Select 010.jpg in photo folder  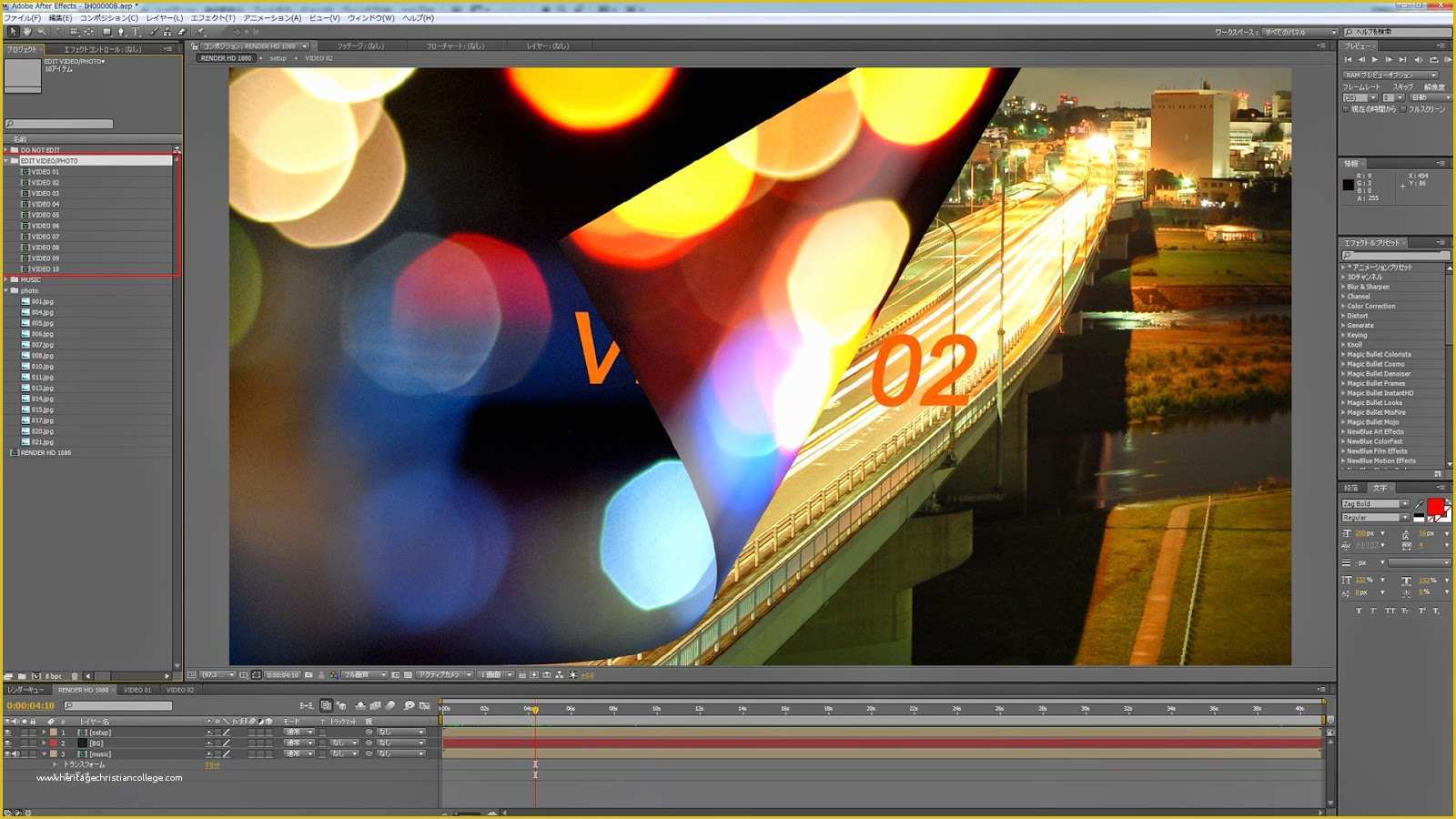pos(43,366)
